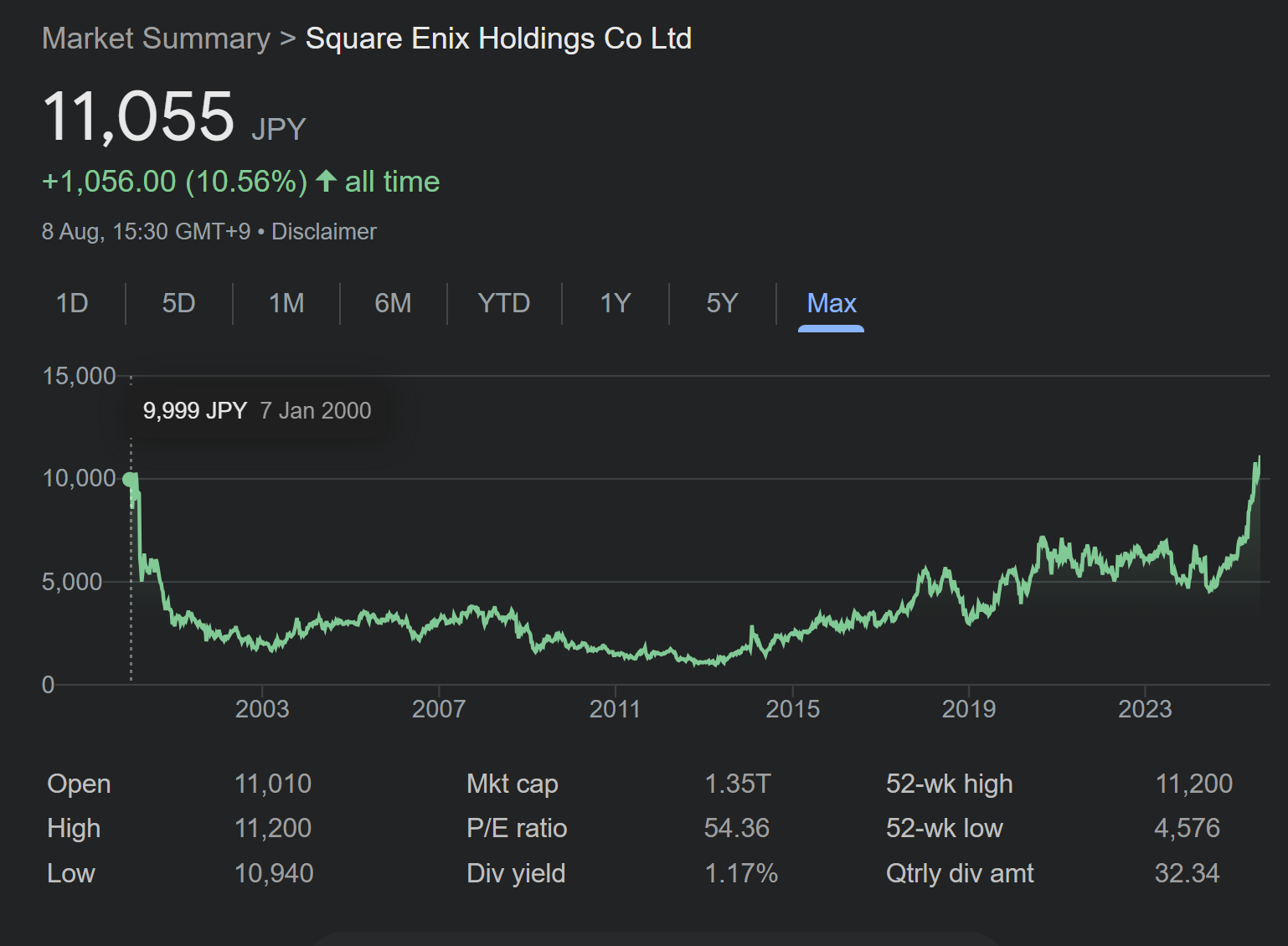Open the Market Summary breadcrumb link
This screenshot has width=1288, height=946.
(156, 39)
